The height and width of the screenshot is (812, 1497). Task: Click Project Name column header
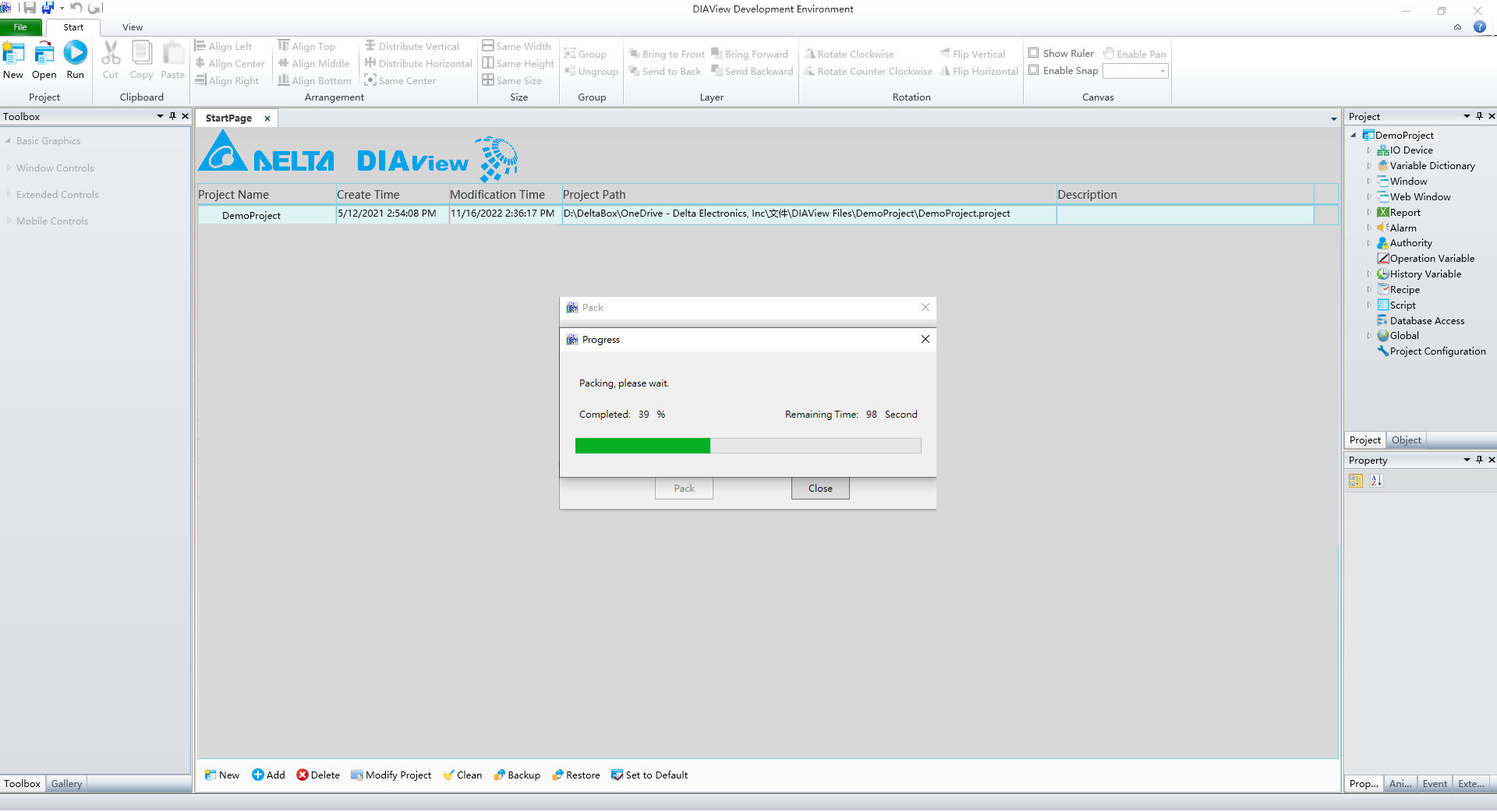[266, 195]
